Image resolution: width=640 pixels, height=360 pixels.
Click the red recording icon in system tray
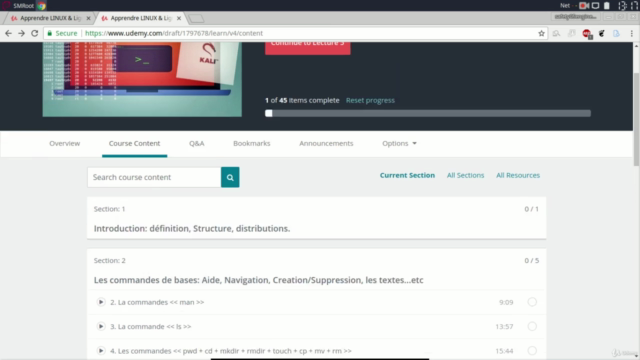coord(584,6)
